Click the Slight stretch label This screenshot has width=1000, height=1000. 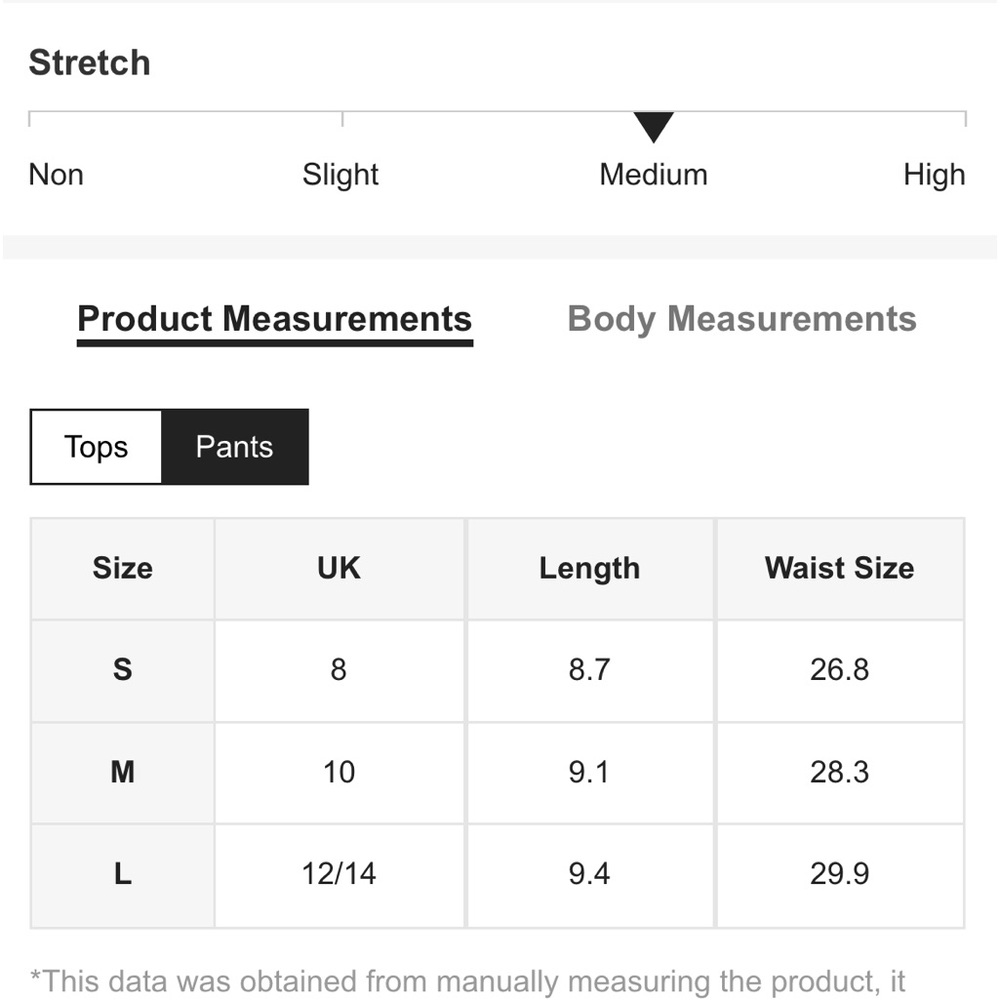pyautogui.click(x=341, y=175)
